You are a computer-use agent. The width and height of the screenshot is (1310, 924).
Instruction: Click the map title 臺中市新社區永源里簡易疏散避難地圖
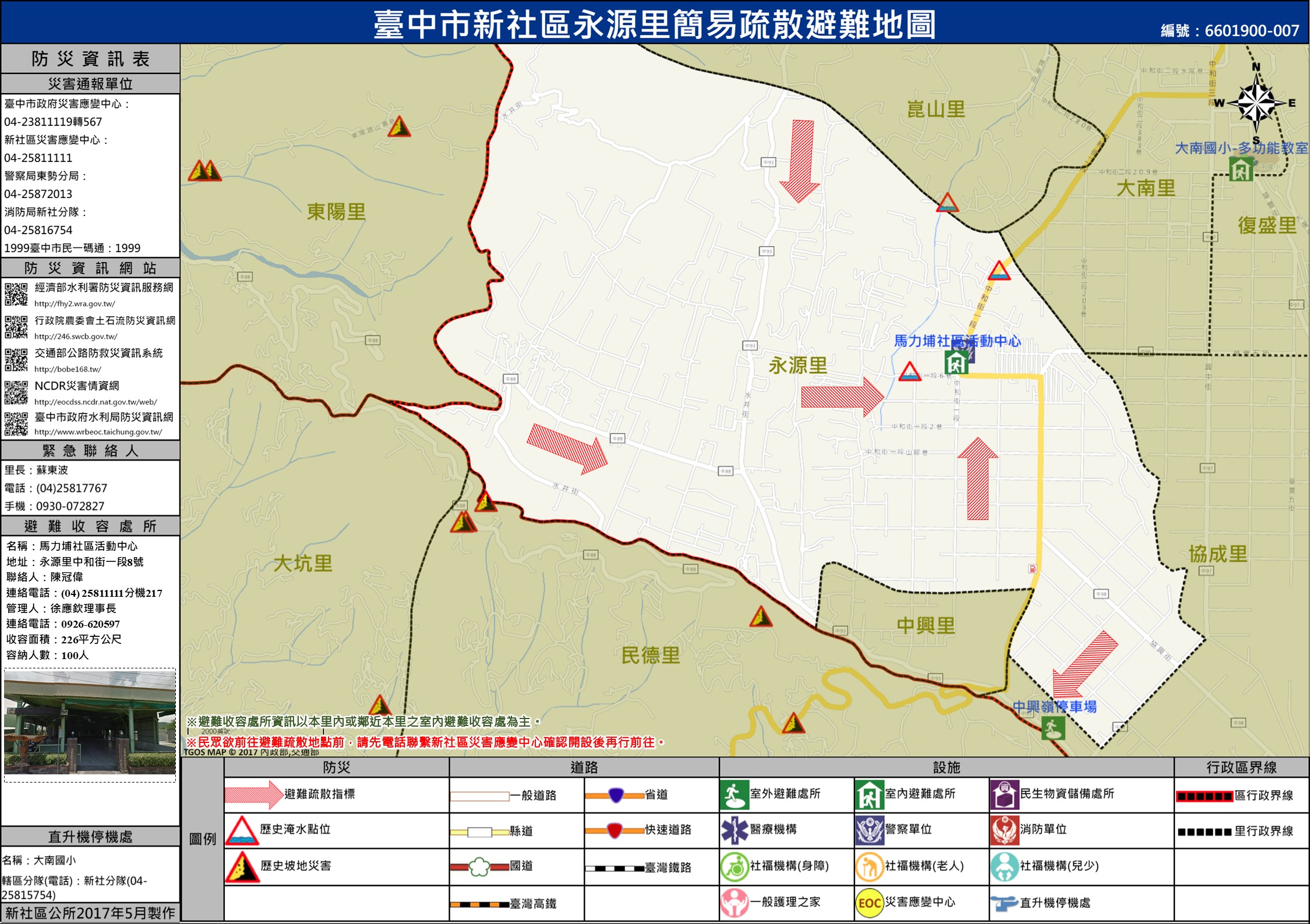point(655,25)
